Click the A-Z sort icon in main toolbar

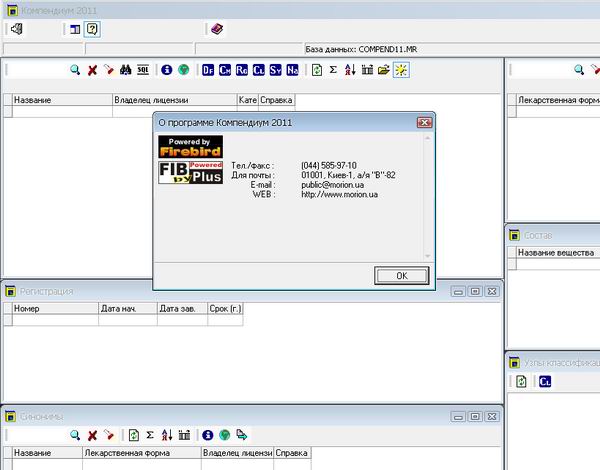(350, 70)
